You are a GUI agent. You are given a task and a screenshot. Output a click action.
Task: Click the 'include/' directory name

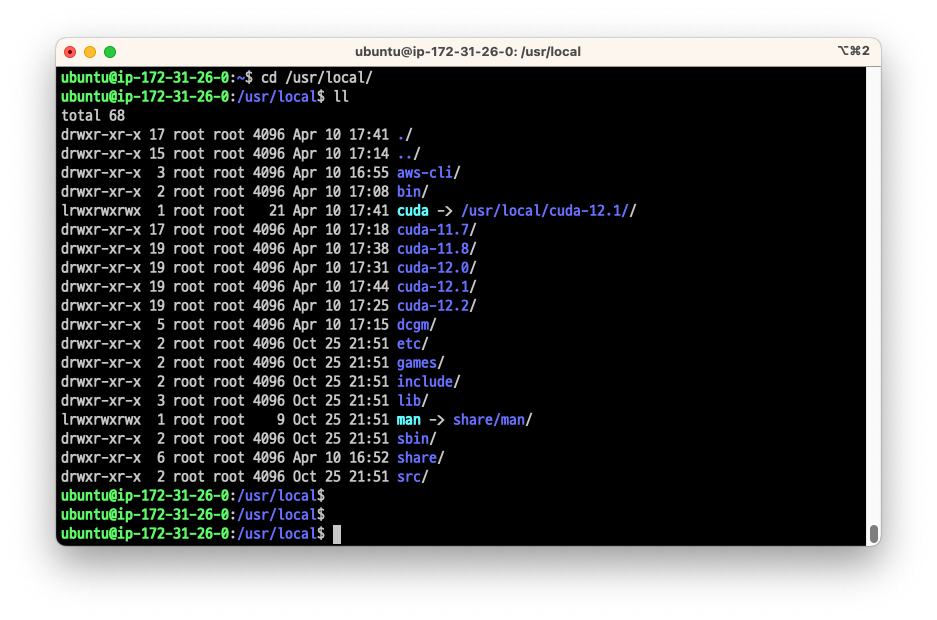click(428, 382)
